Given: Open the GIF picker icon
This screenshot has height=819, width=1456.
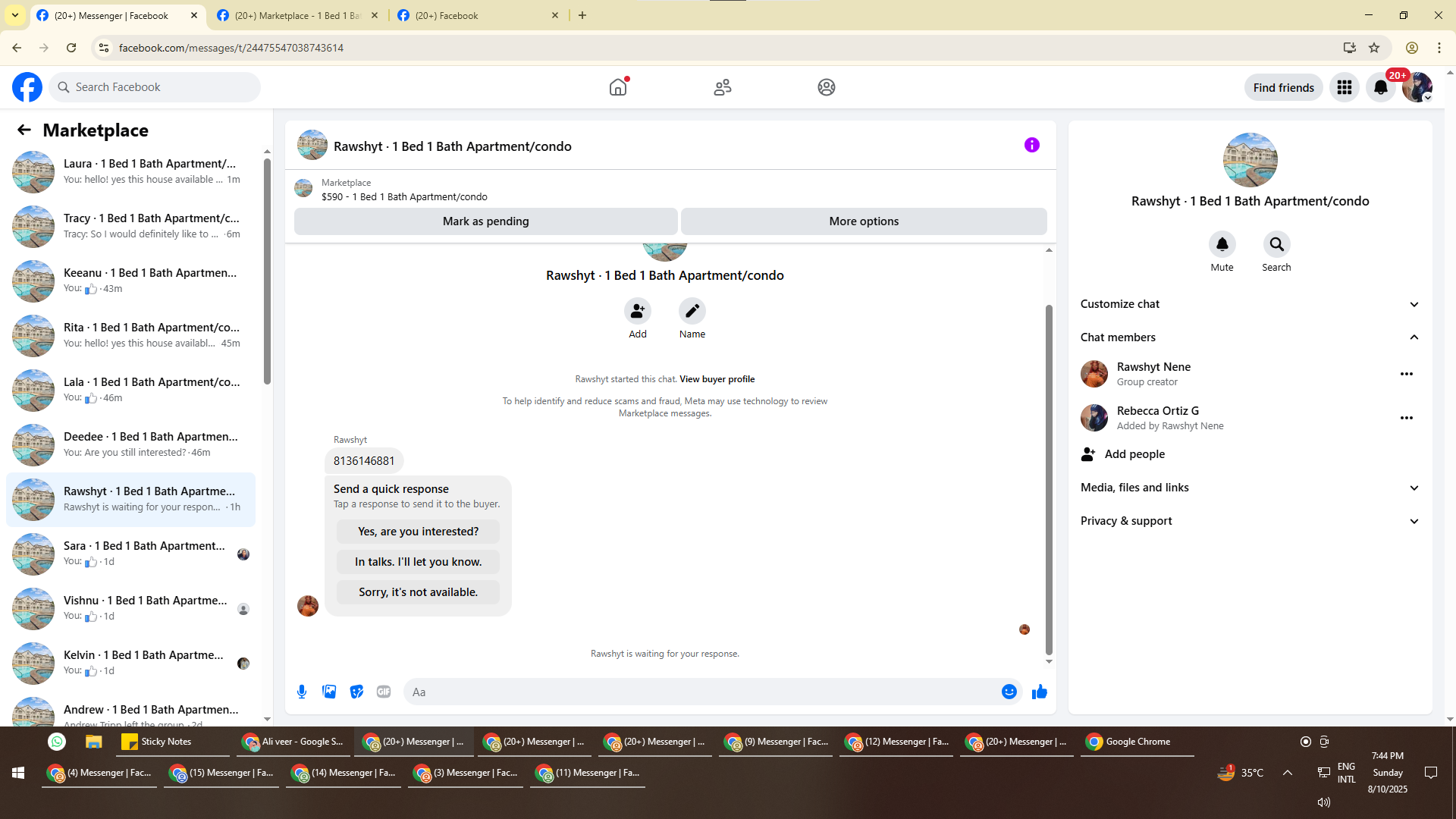Looking at the screenshot, I should point(384,692).
